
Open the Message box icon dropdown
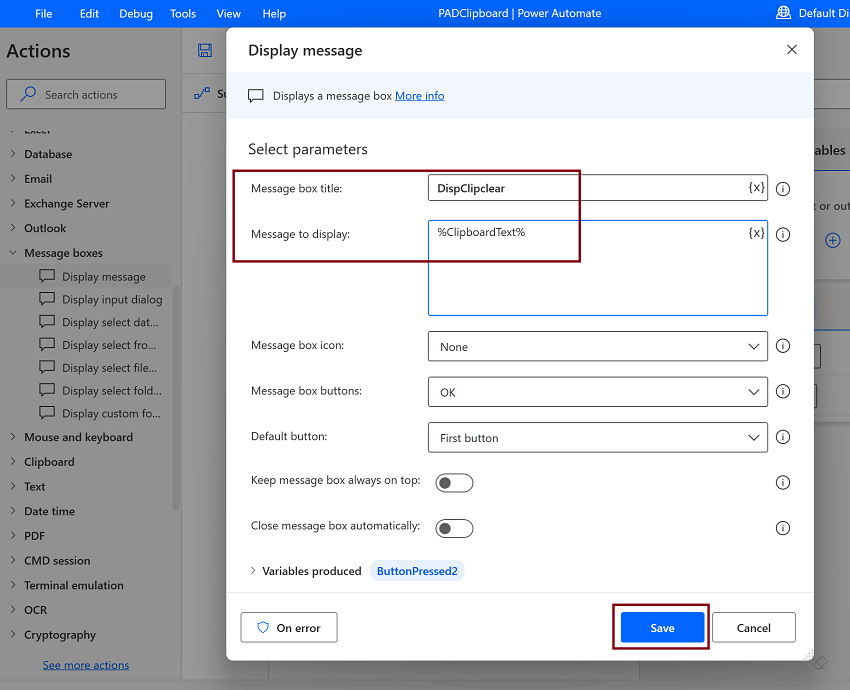pos(597,346)
